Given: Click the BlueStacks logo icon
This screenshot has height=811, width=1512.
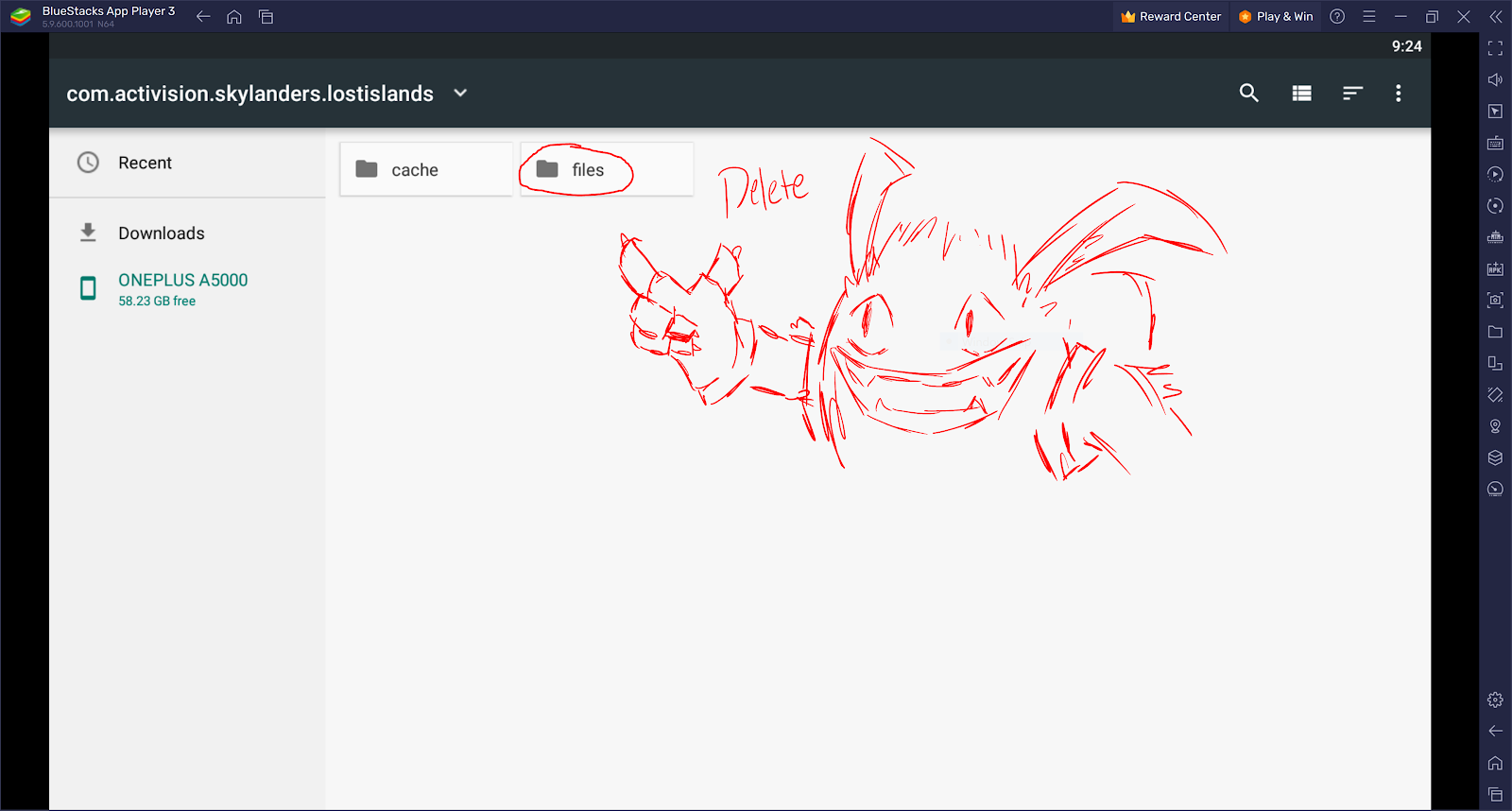Looking at the screenshot, I should pos(21,16).
